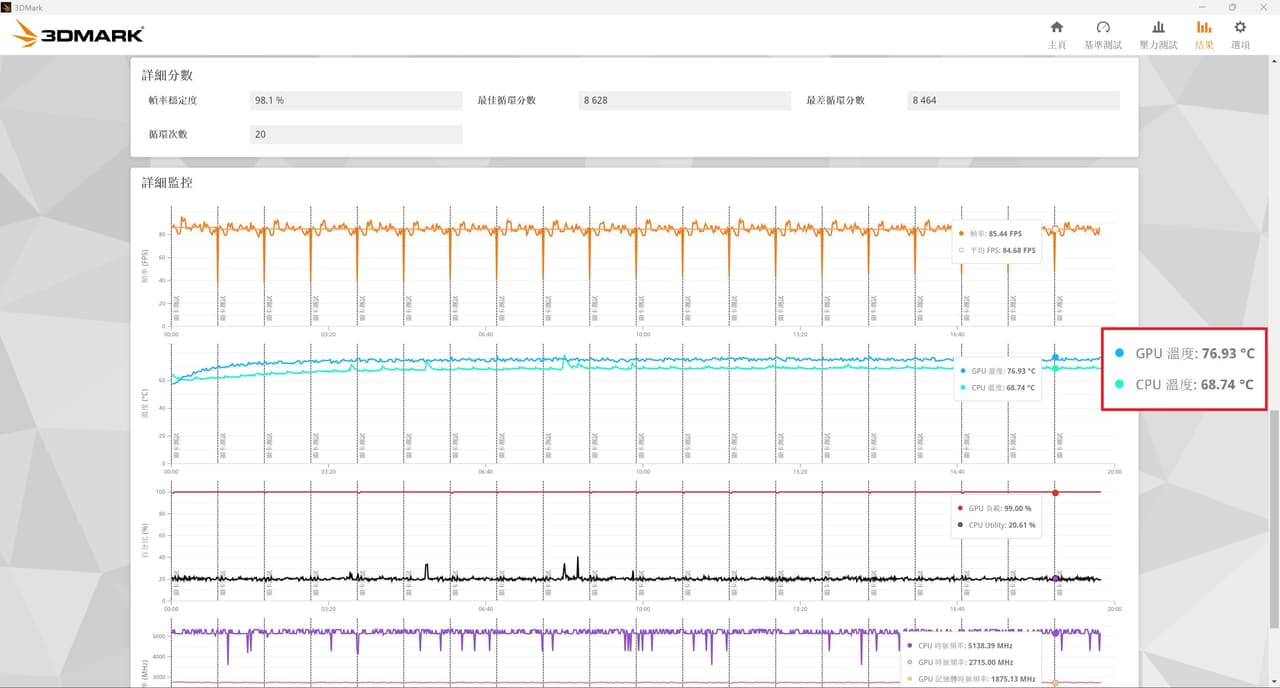This screenshot has height=688, width=1280.
Task: Click the CPU clock frequency legend dot
Action: [910, 646]
